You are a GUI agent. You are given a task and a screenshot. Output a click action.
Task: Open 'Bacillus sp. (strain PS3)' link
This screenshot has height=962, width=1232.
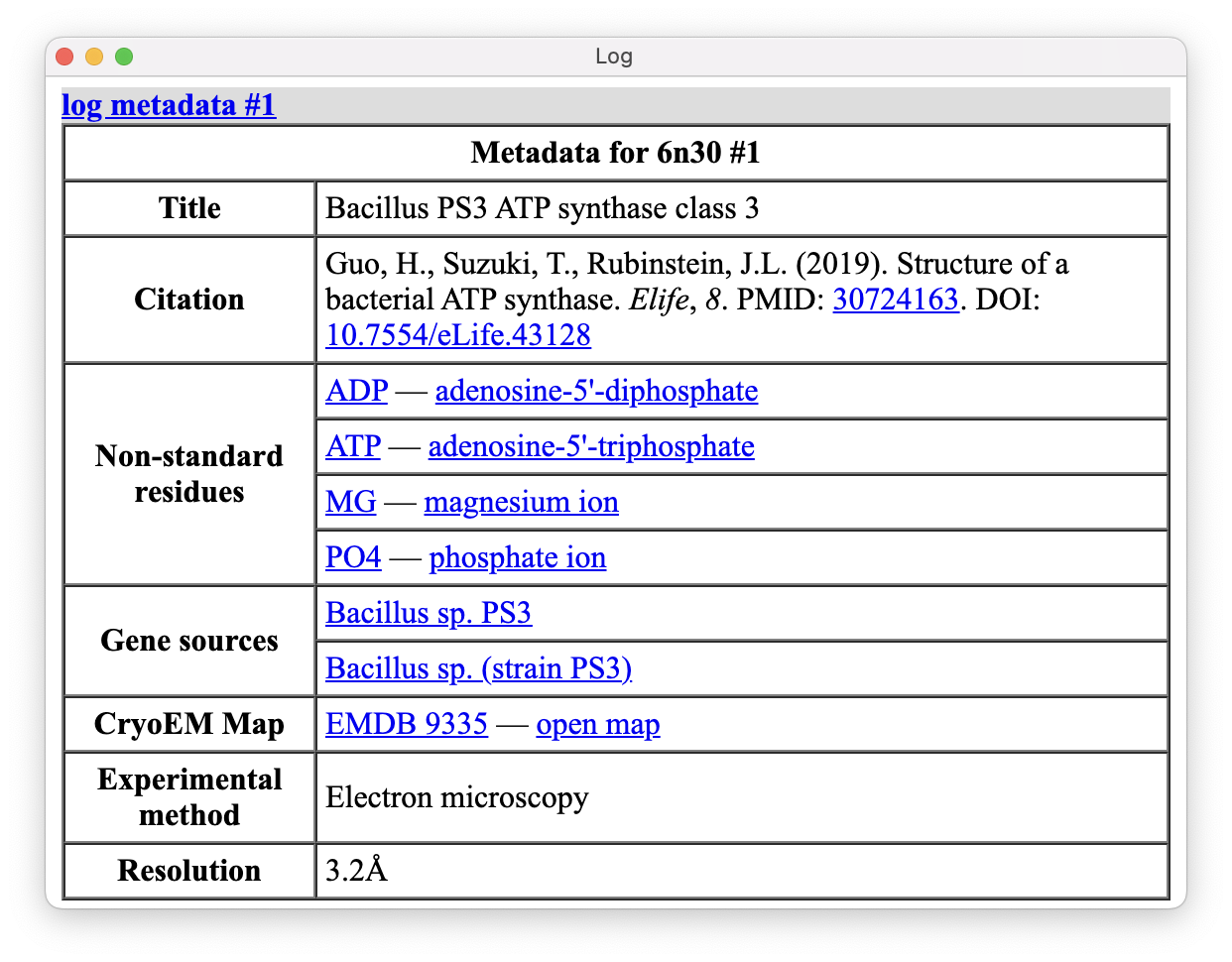coord(478,668)
